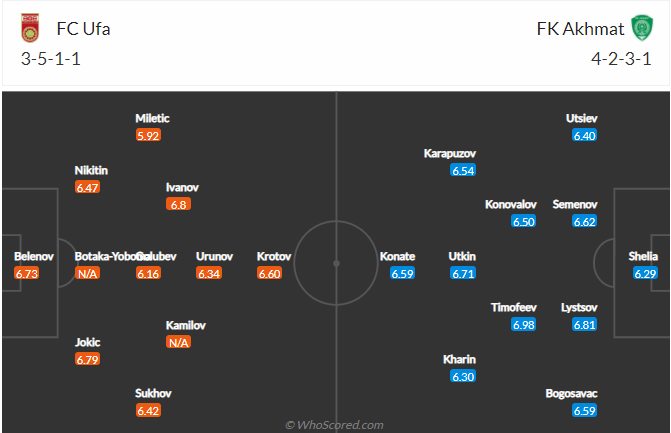This screenshot has width=671, height=433.
Task: Click Utsiev's 6.40 rating badge
Action: (585, 136)
